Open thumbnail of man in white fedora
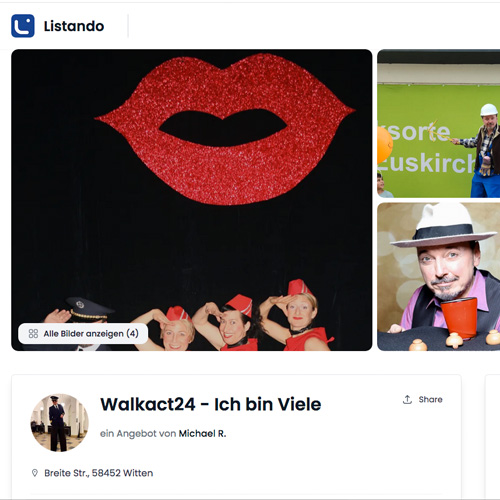500x500 pixels. click(x=439, y=277)
